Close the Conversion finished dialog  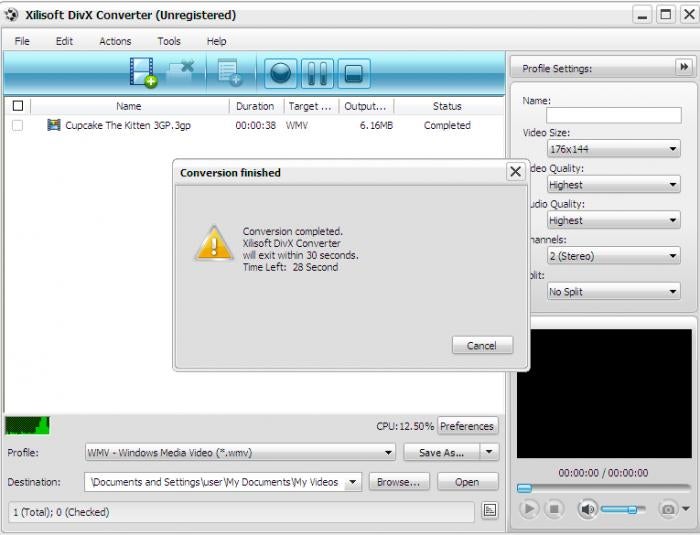point(515,171)
